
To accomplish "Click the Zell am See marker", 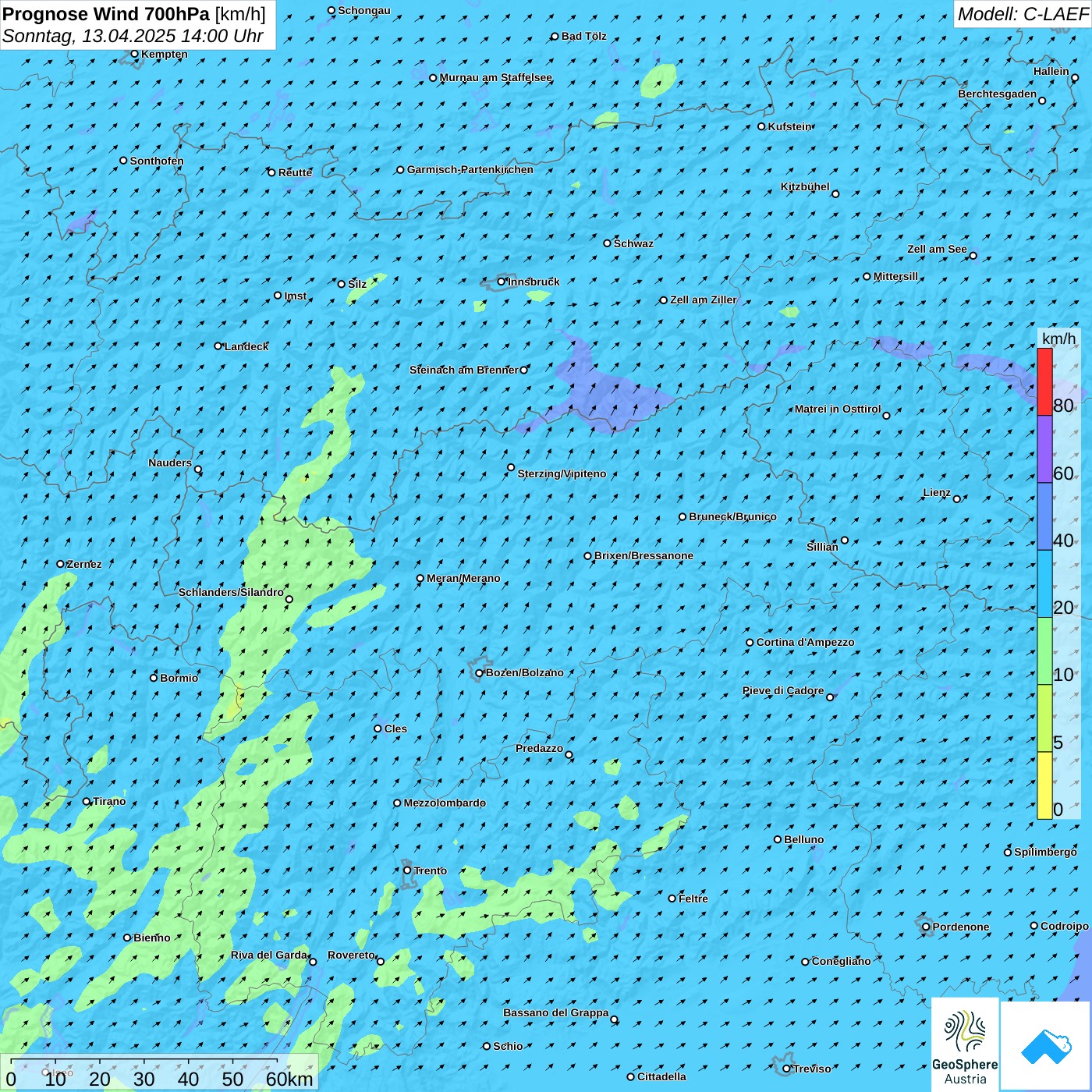I will coord(973,256).
